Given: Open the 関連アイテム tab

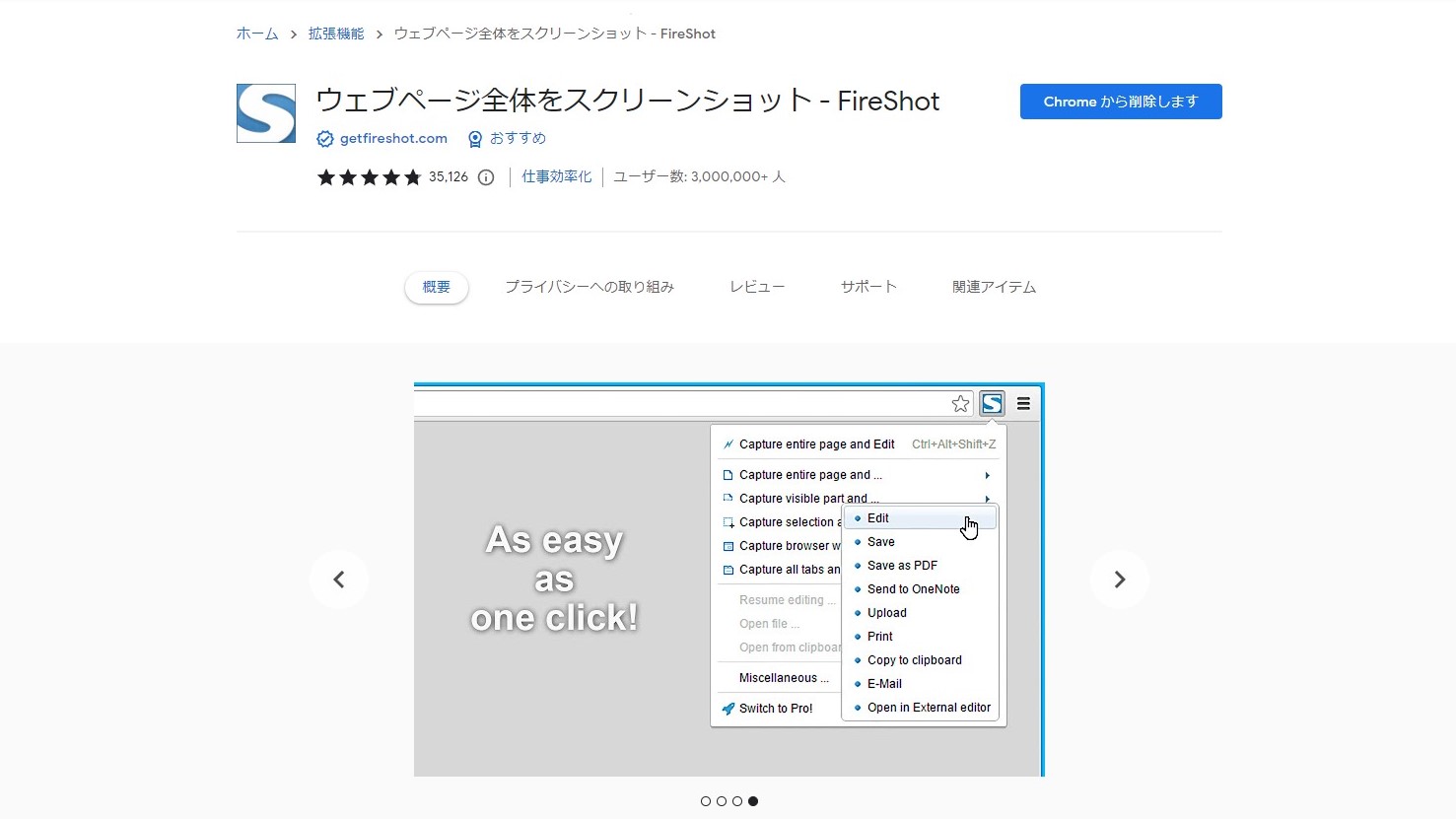Looking at the screenshot, I should [x=994, y=287].
